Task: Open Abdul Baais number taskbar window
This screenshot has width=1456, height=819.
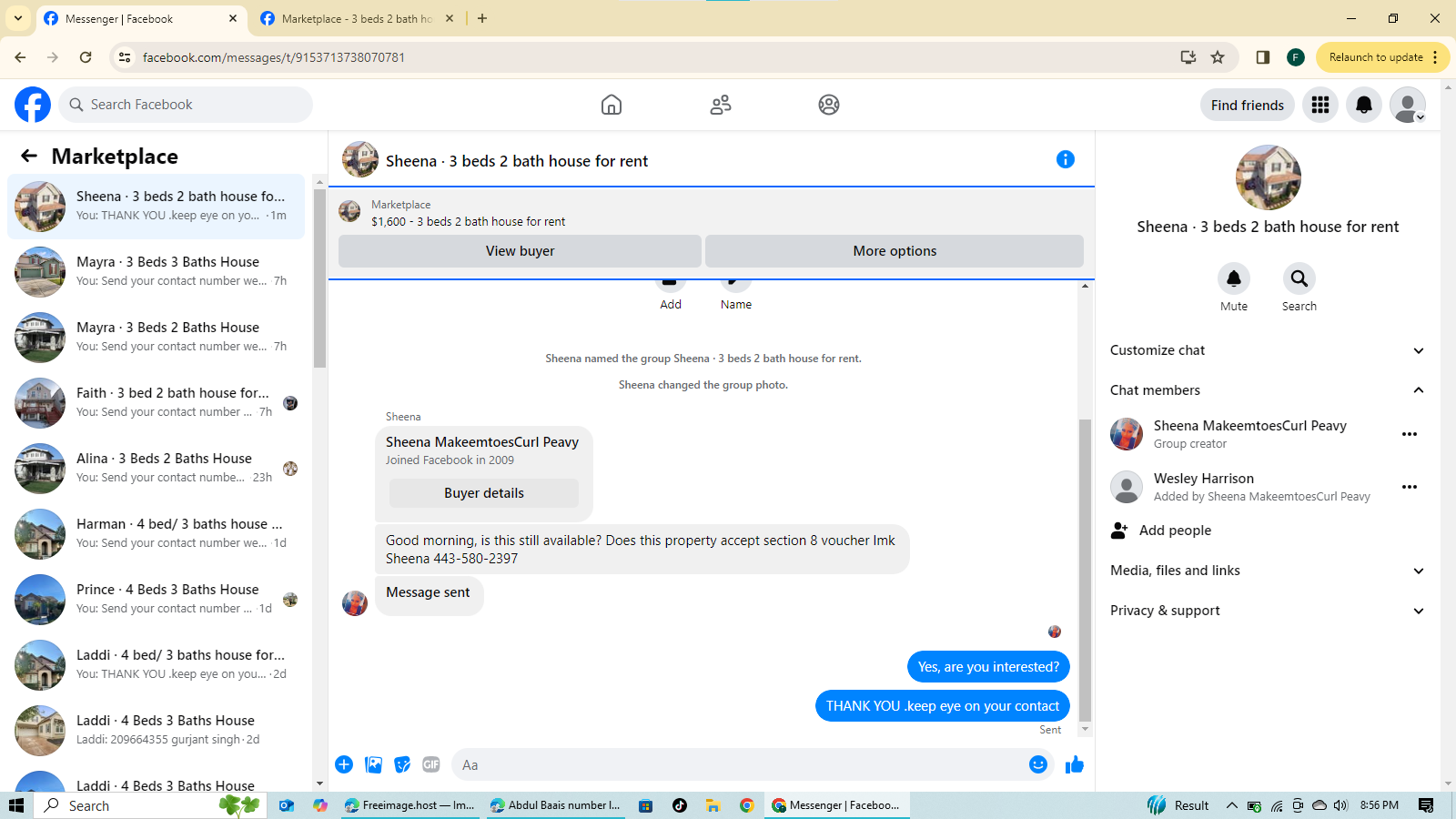Action: [x=555, y=805]
